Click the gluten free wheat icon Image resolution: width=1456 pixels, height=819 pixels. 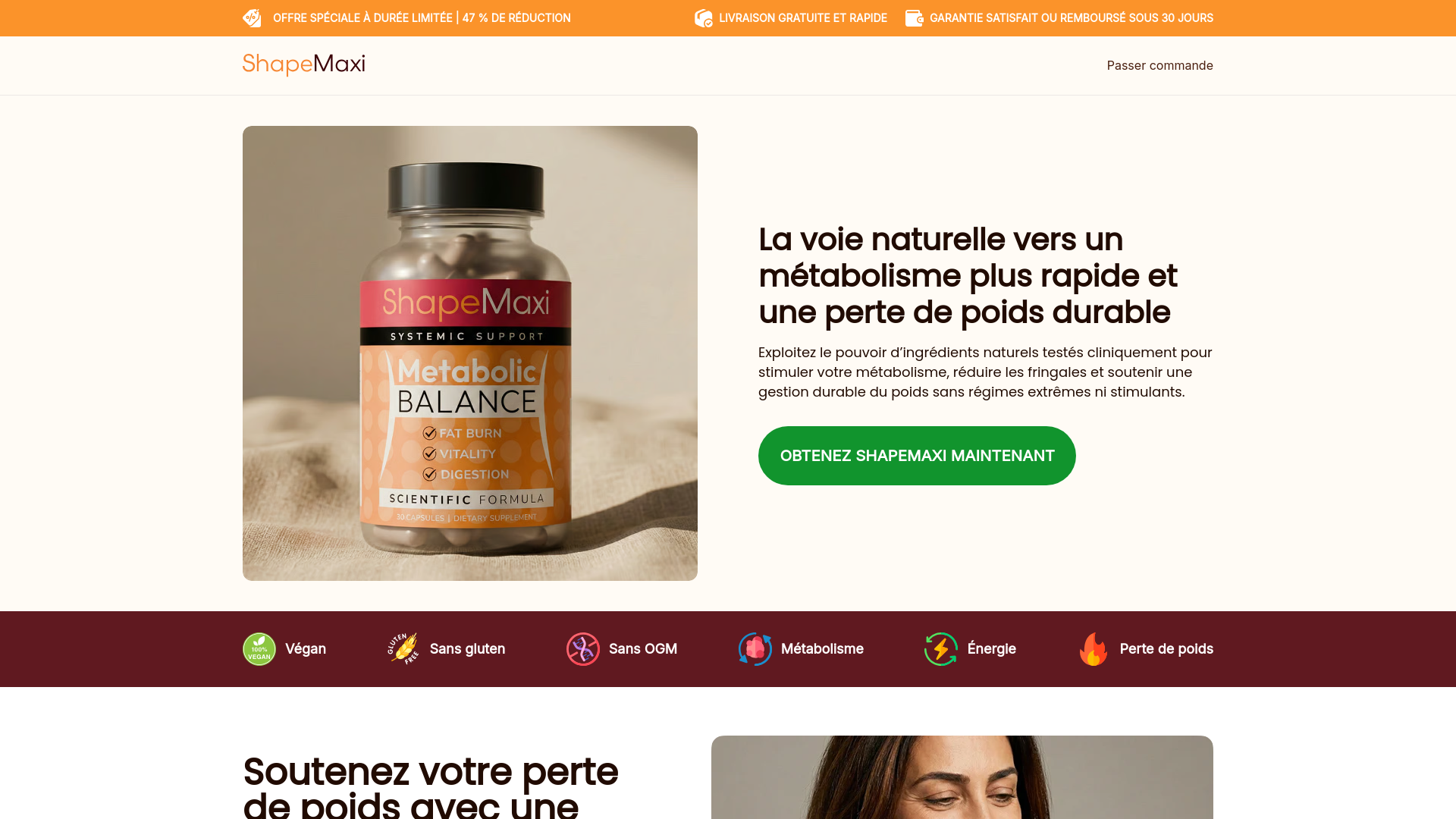click(403, 649)
